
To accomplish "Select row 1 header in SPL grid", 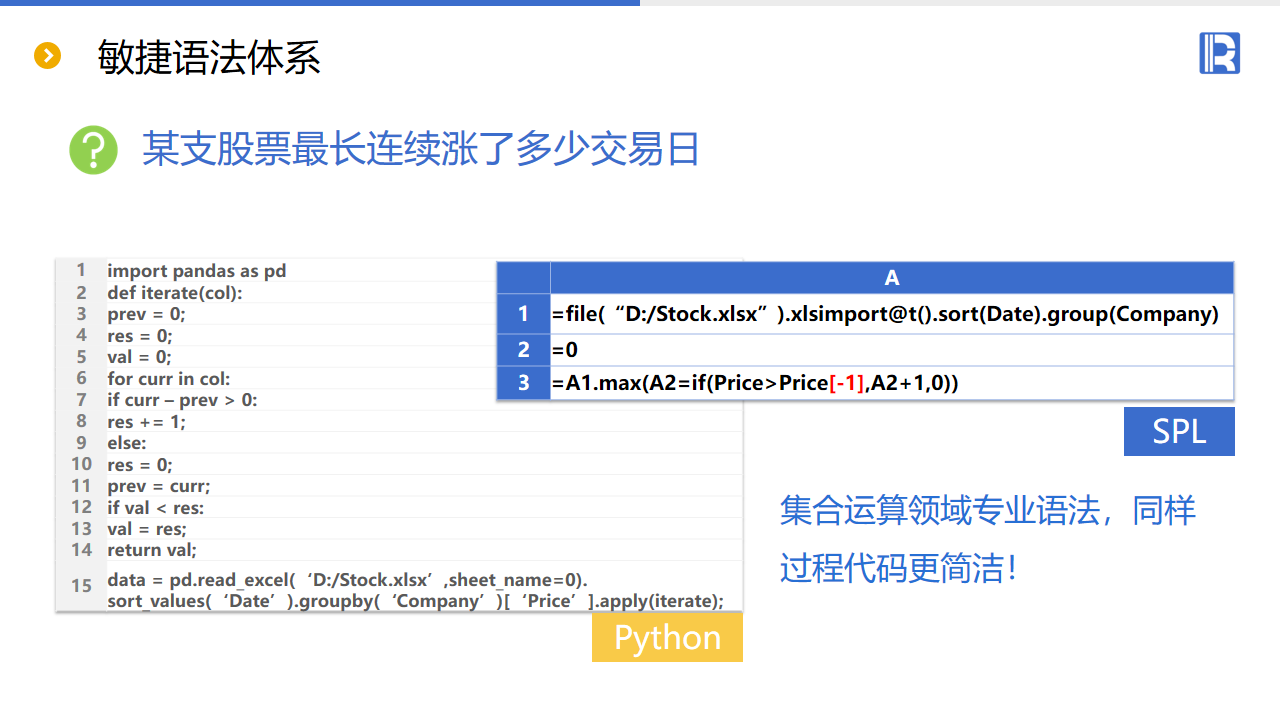I will (x=523, y=314).
